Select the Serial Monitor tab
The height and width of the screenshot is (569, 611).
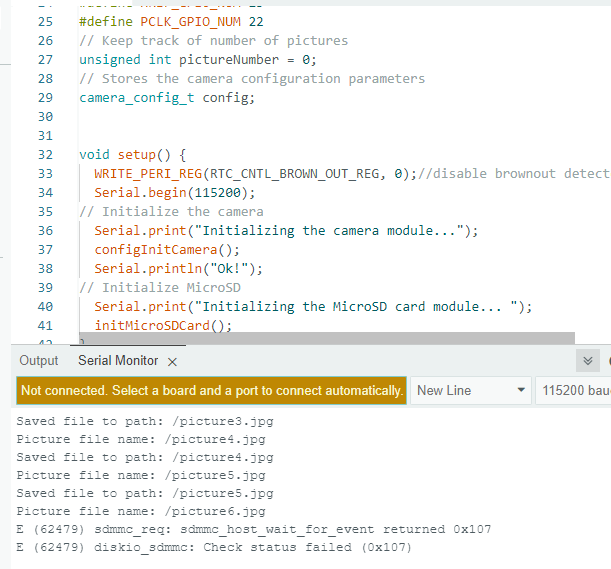click(118, 361)
